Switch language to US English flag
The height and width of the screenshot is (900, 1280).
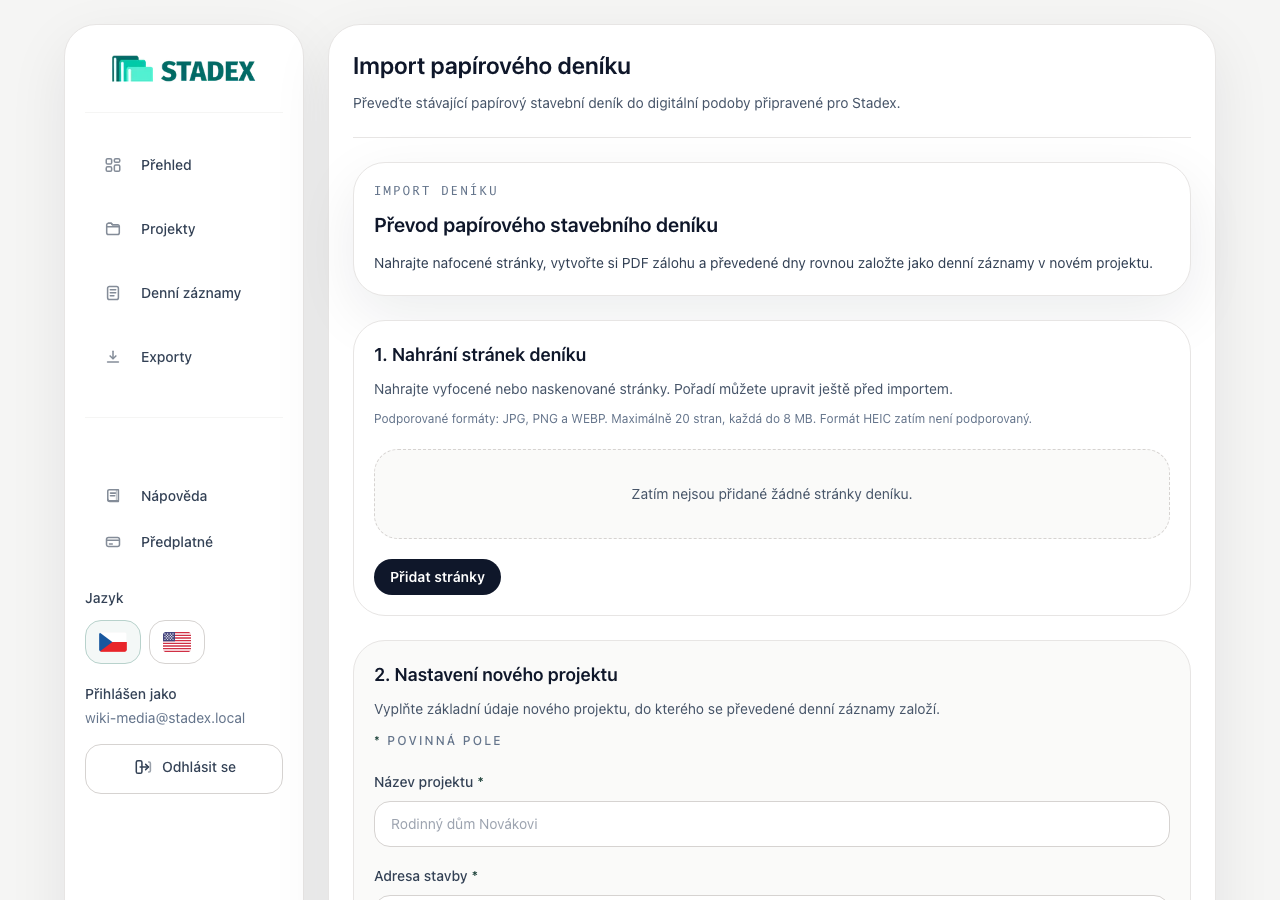click(177, 642)
